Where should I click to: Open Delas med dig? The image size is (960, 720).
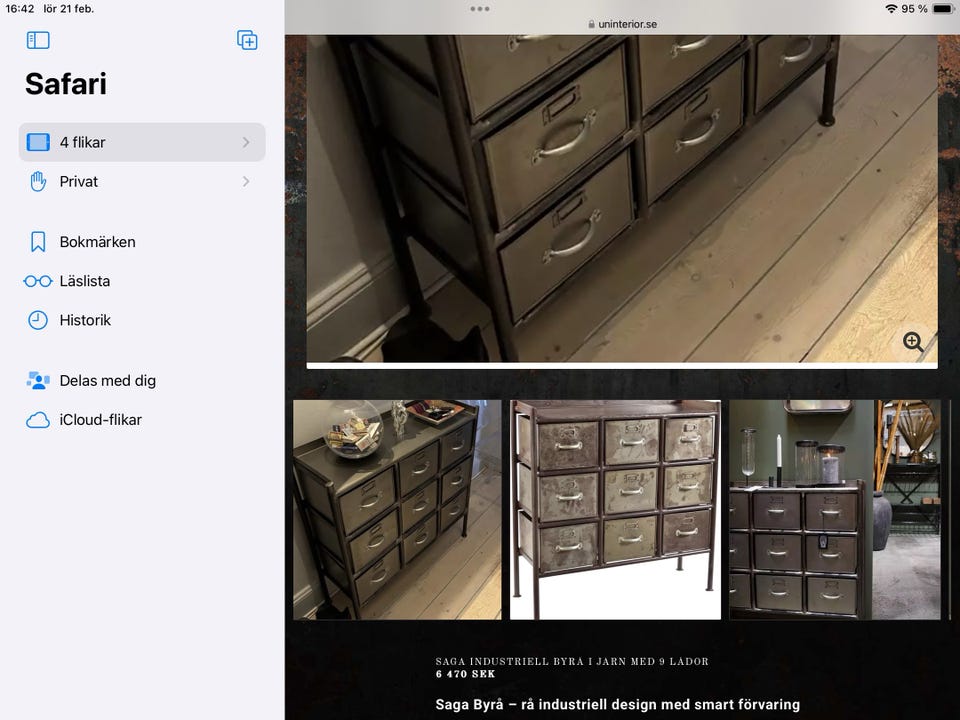[x=142, y=381]
